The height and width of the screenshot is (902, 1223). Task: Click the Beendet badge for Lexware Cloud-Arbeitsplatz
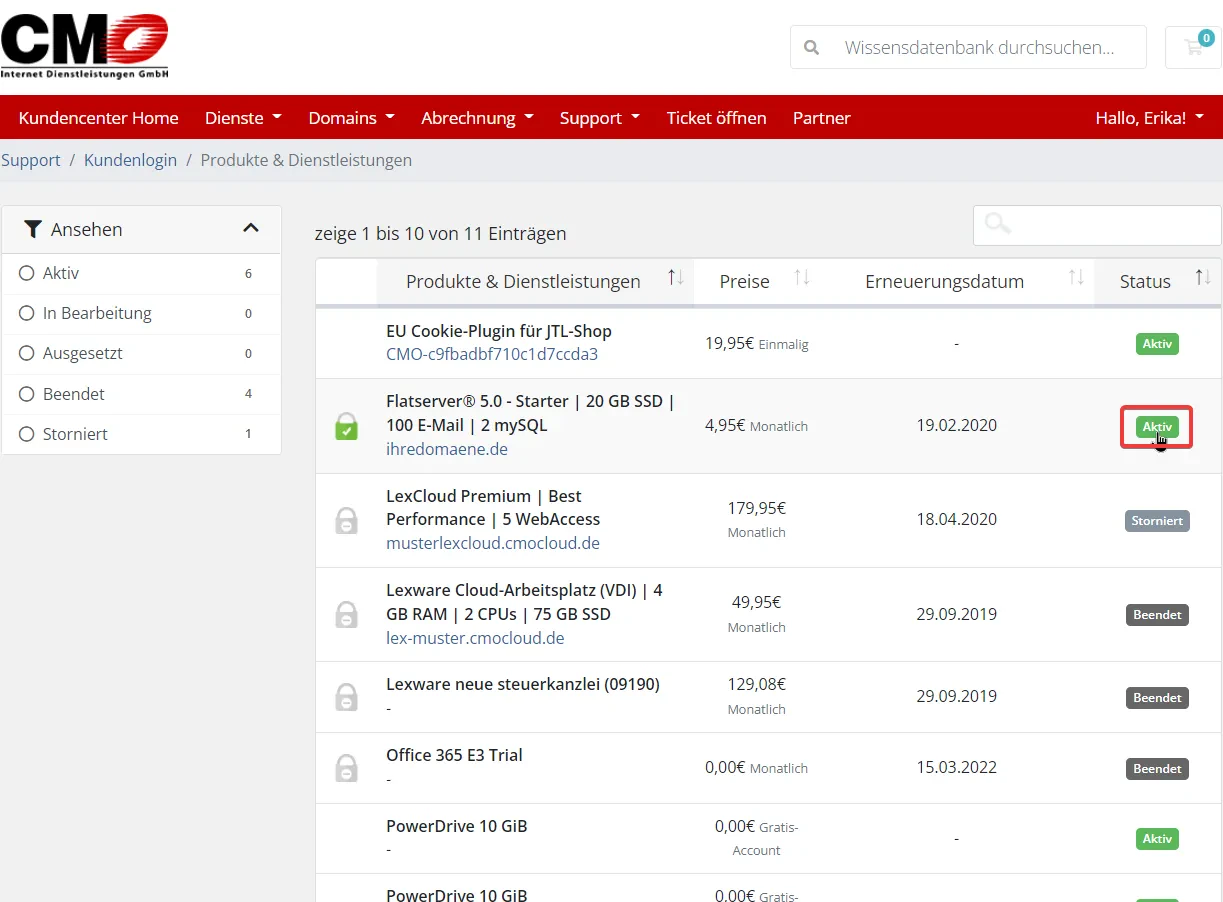pos(1157,615)
